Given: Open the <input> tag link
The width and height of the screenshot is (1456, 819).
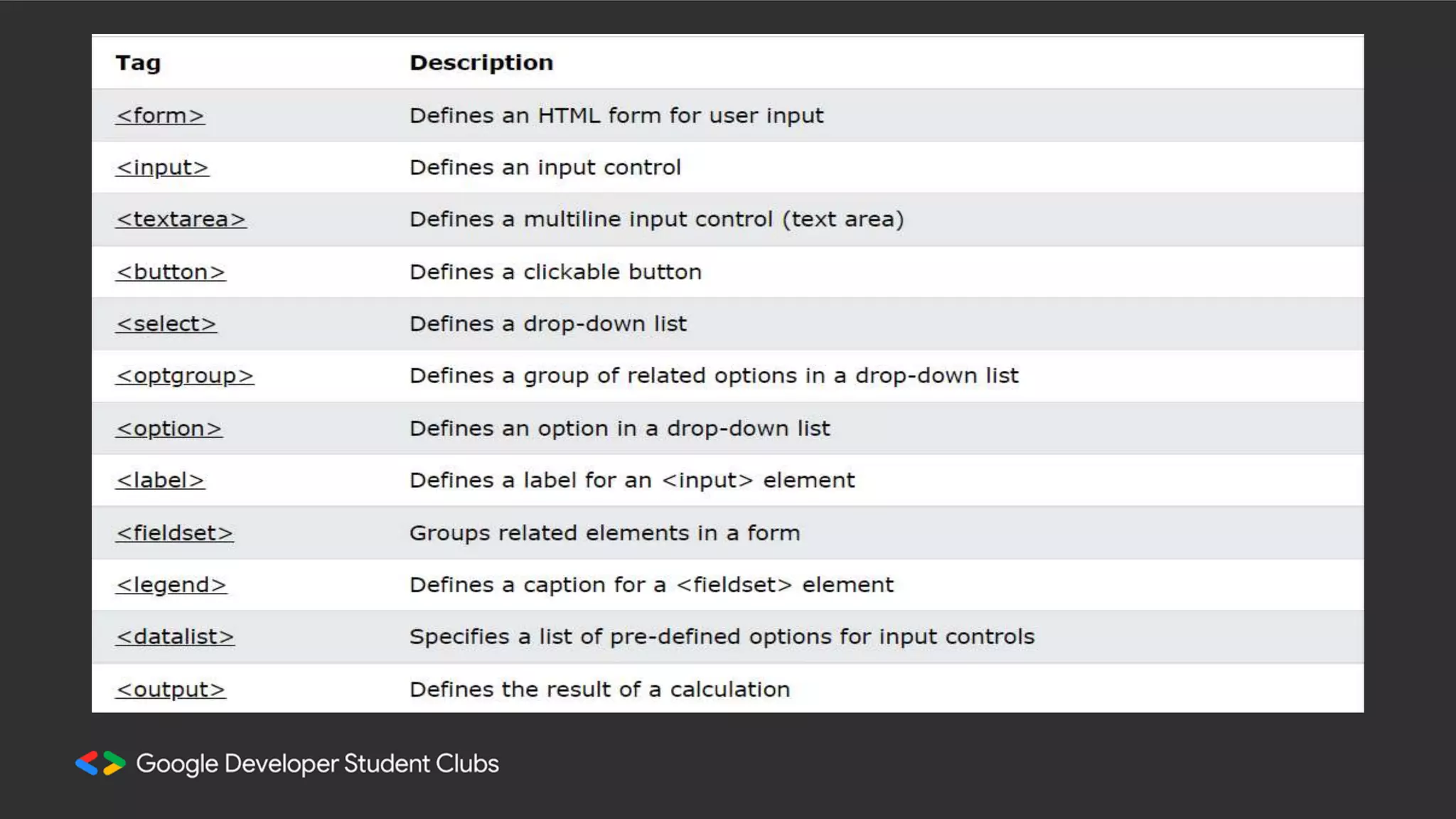Looking at the screenshot, I should 162,168.
